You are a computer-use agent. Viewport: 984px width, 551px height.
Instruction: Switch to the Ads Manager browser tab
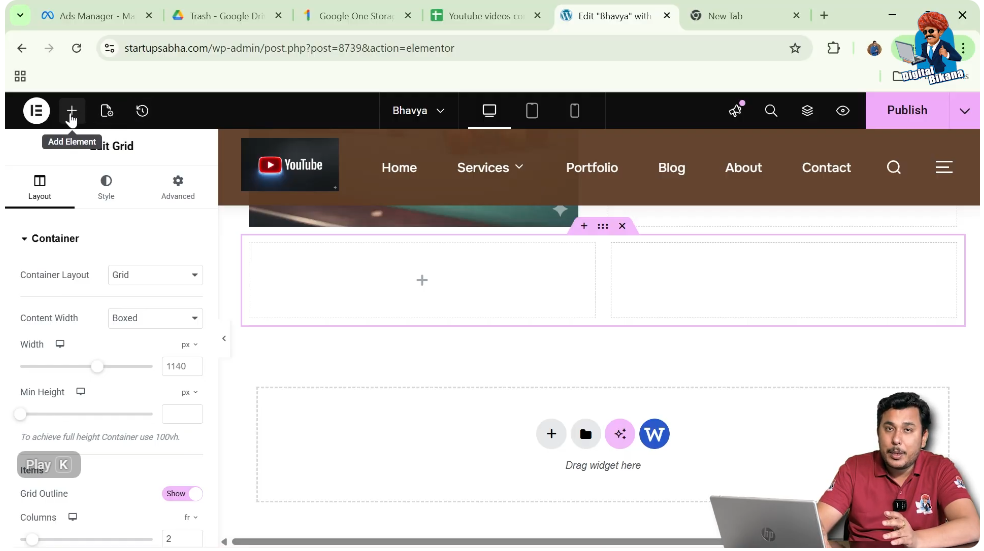(x=97, y=16)
